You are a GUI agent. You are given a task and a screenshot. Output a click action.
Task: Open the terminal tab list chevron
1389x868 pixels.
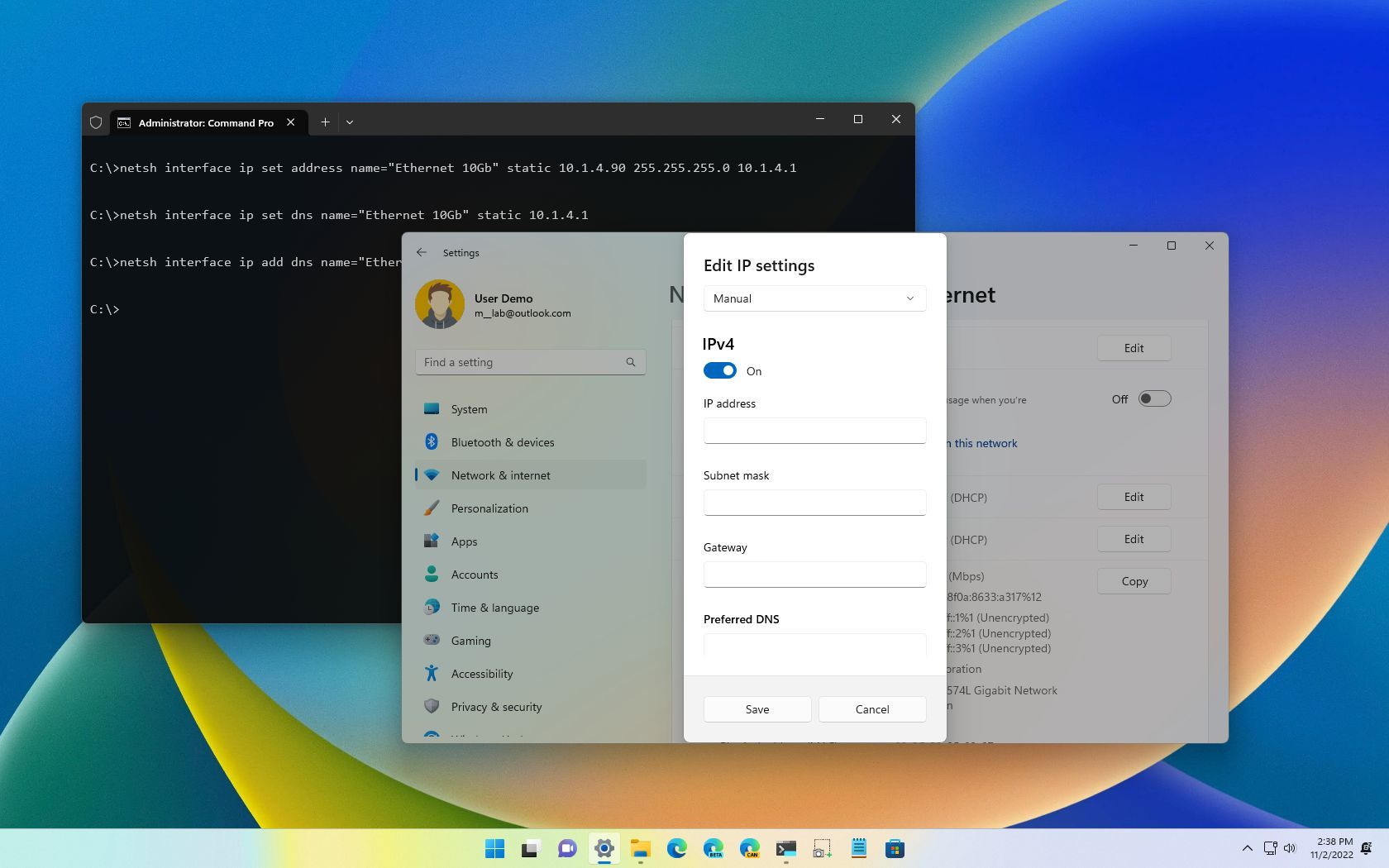(x=350, y=122)
